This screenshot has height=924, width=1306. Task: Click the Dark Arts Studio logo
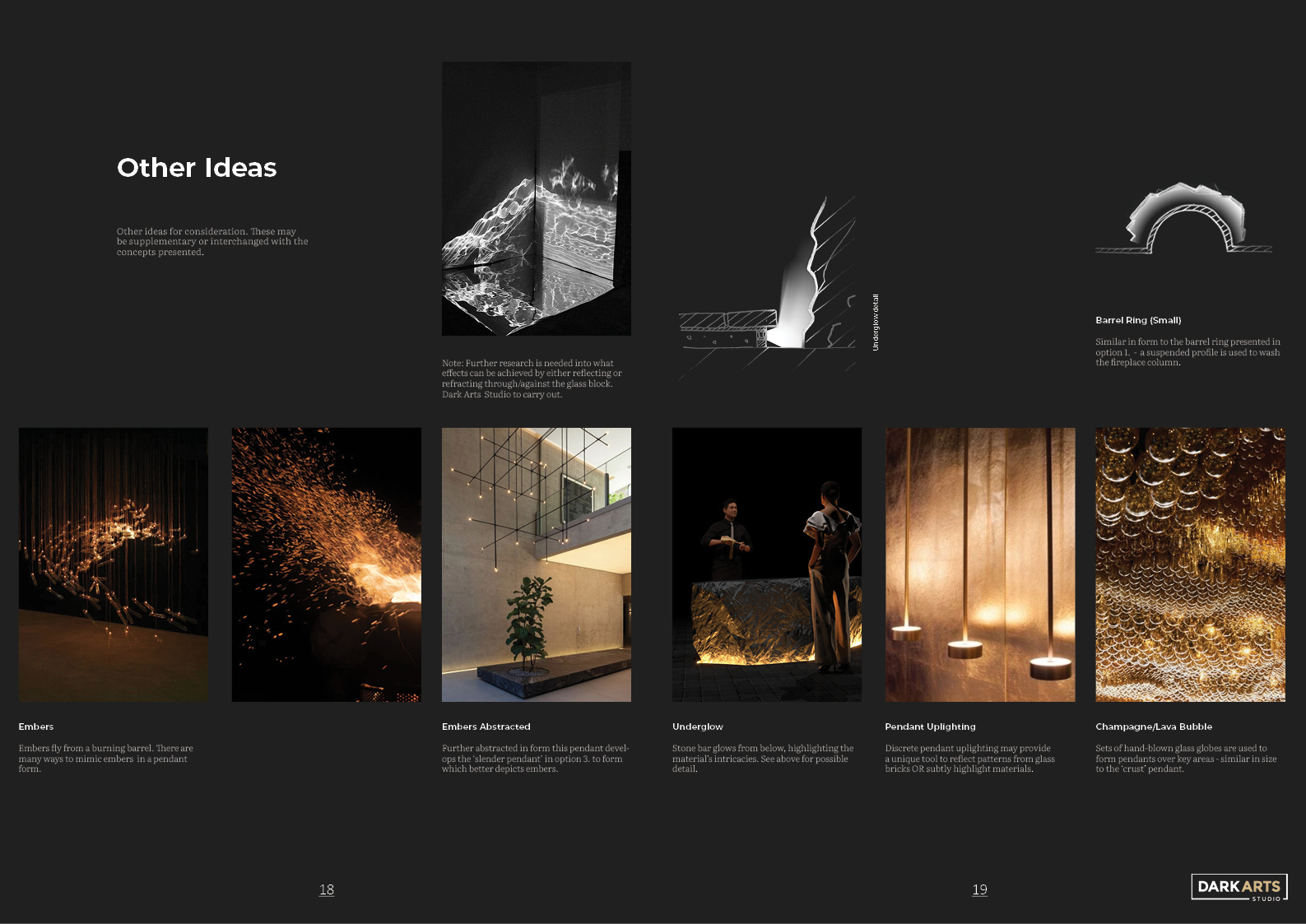(1239, 887)
